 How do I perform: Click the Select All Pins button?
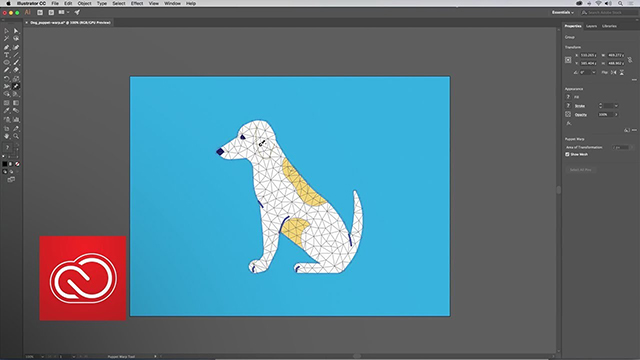click(580, 170)
